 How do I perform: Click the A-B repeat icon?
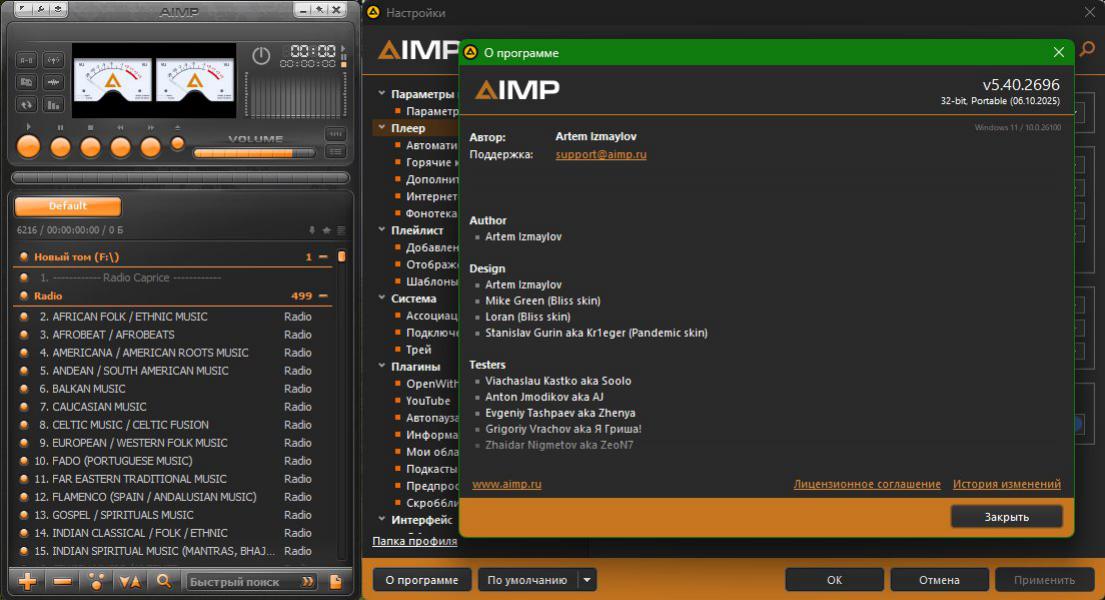point(26,59)
